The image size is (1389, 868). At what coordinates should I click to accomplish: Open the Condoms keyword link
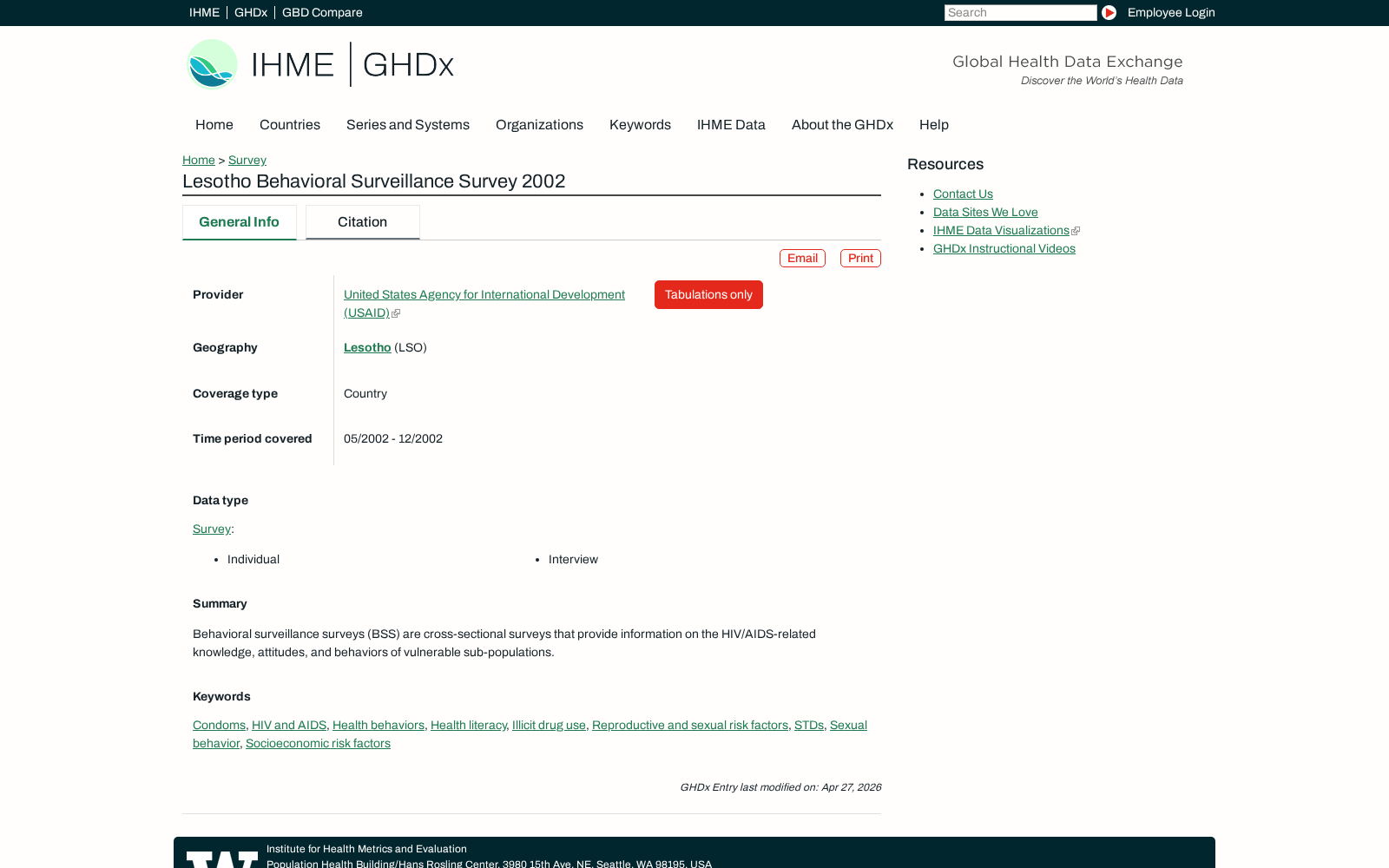point(219,725)
